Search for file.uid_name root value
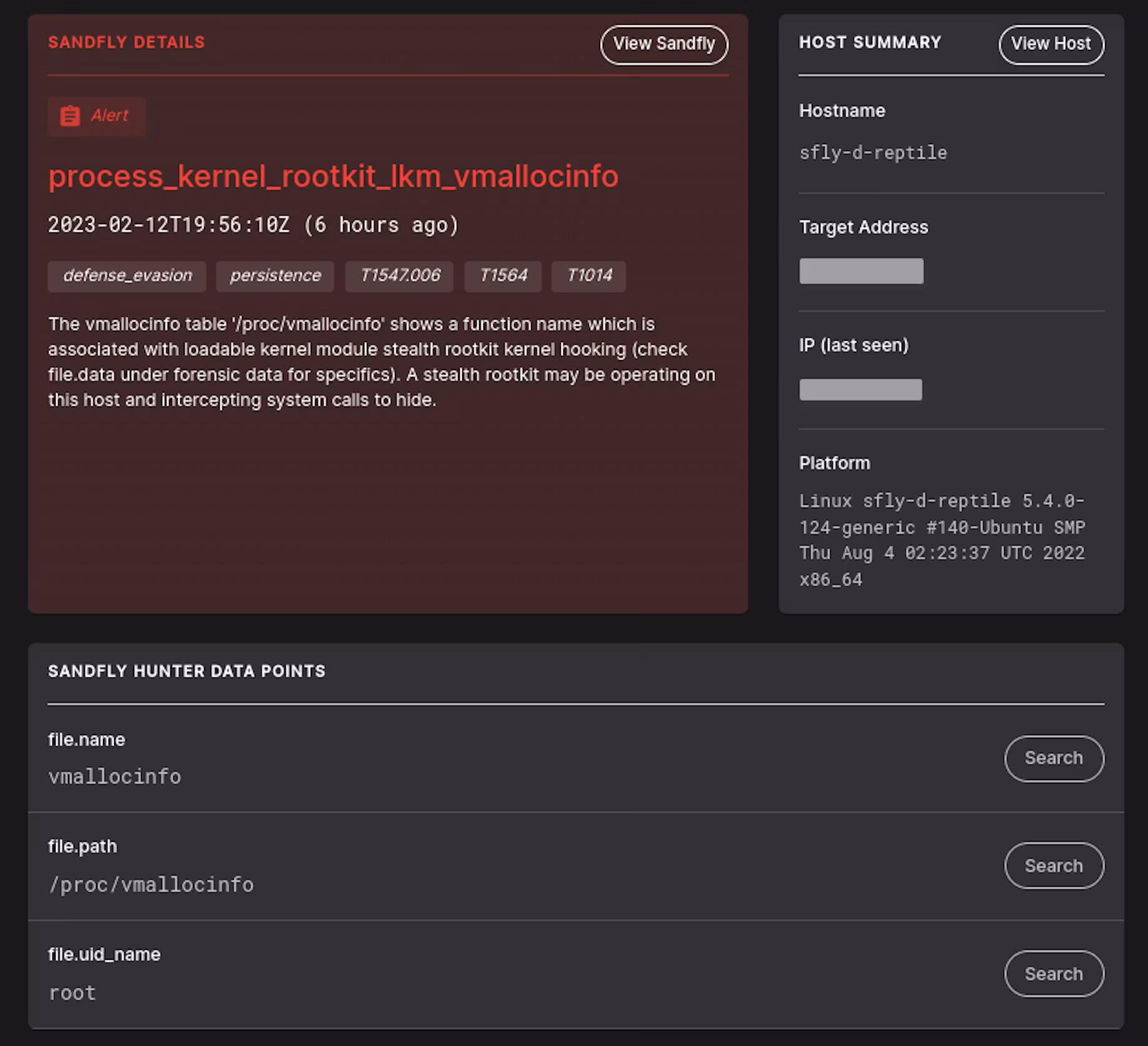The height and width of the screenshot is (1046, 1148). tap(1054, 974)
